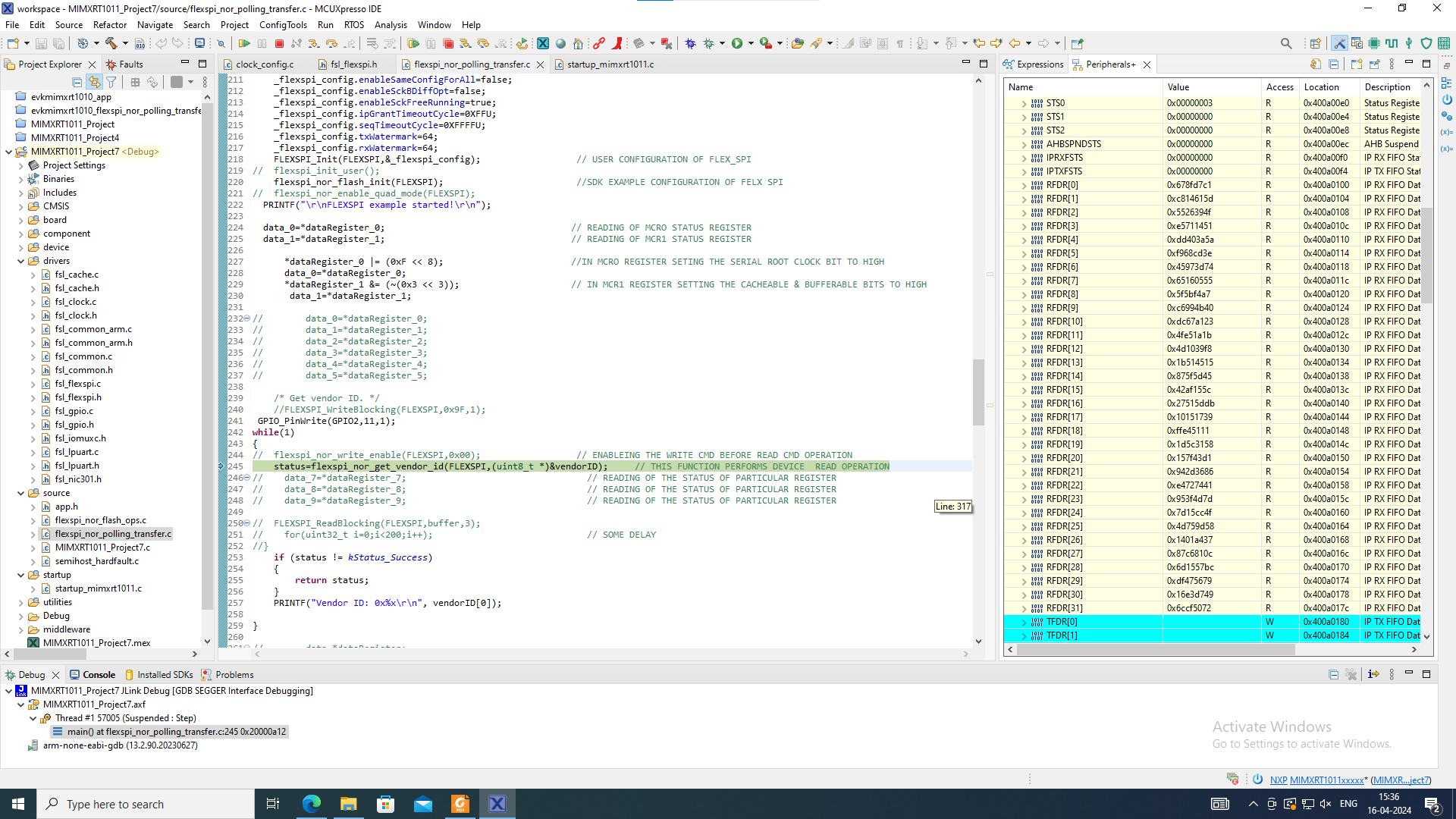The width and height of the screenshot is (1456, 819).
Task: Open Microsoft Edge from the taskbar
Action: pyautogui.click(x=311, y=803)
